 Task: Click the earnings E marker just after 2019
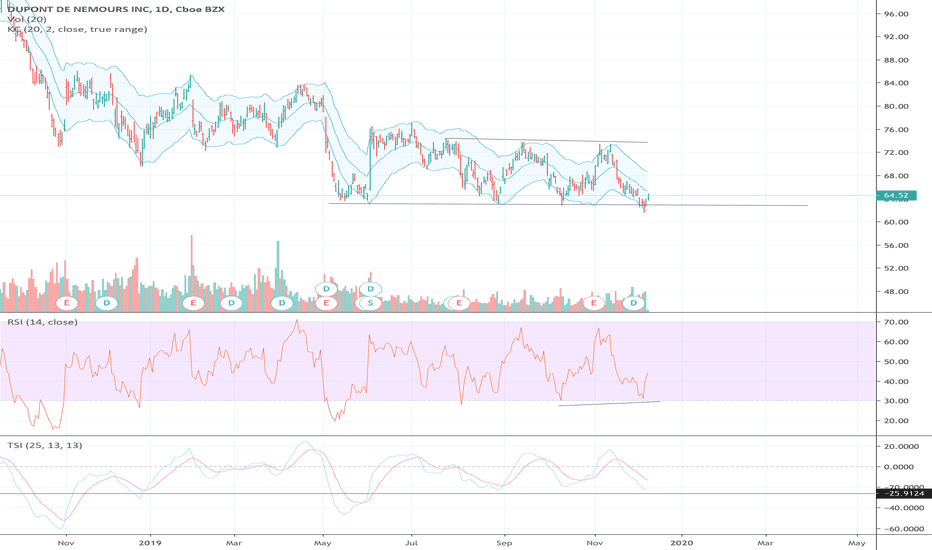pyautogui.click(x=193, y=303)
